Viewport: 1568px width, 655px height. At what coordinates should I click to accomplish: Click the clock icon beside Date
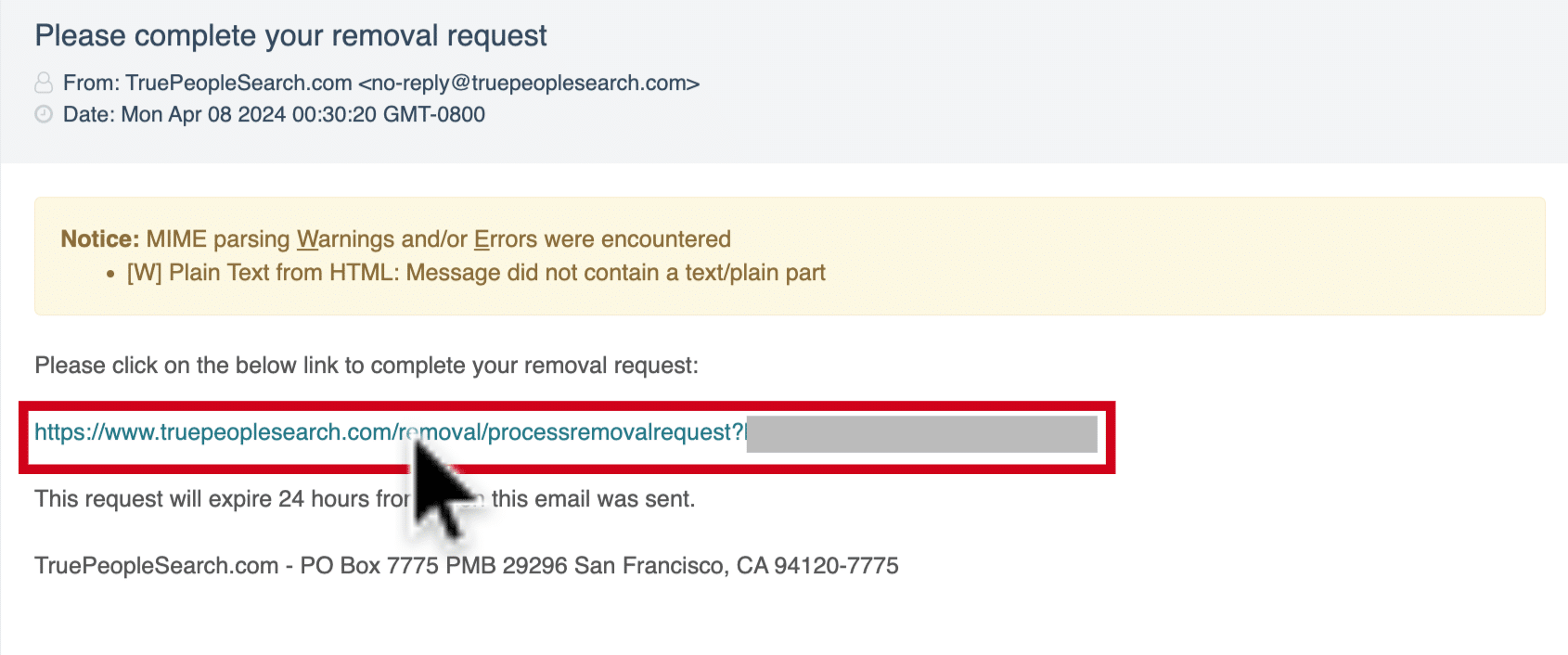pyautogui.click(x=44, y=114)
